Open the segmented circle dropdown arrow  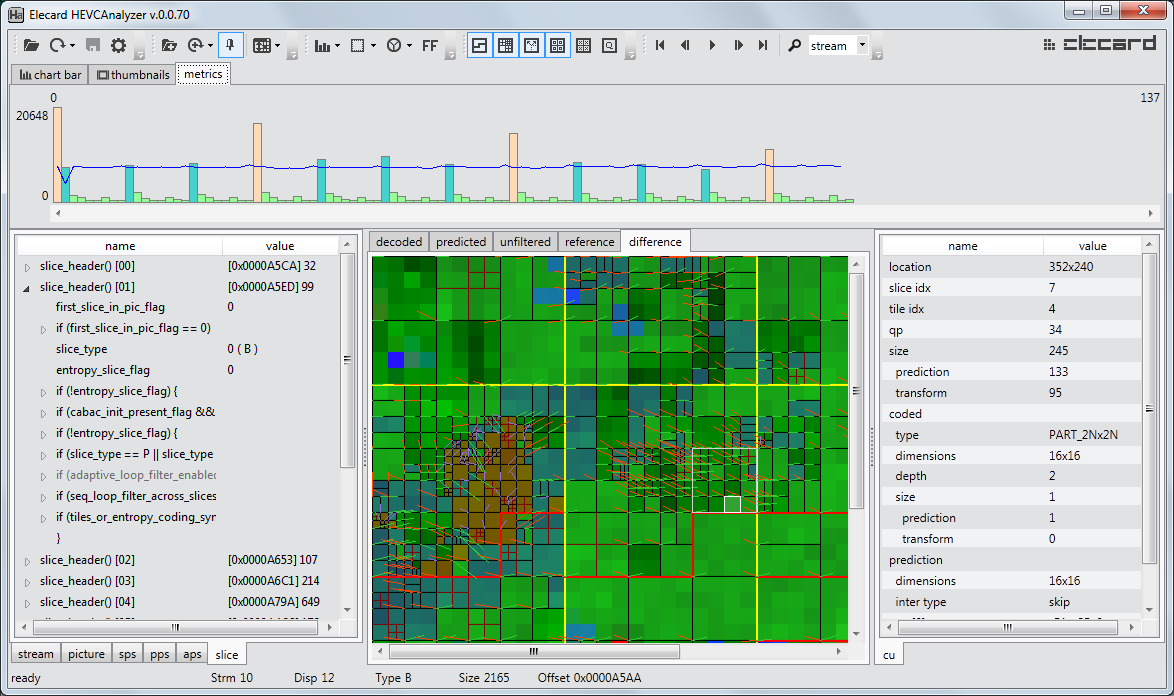[409, 46]
